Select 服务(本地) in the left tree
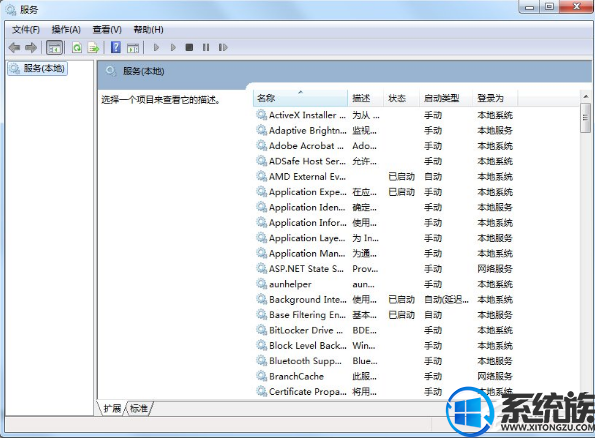The width and height of the screenshot is (595, 440). point(37,69)
